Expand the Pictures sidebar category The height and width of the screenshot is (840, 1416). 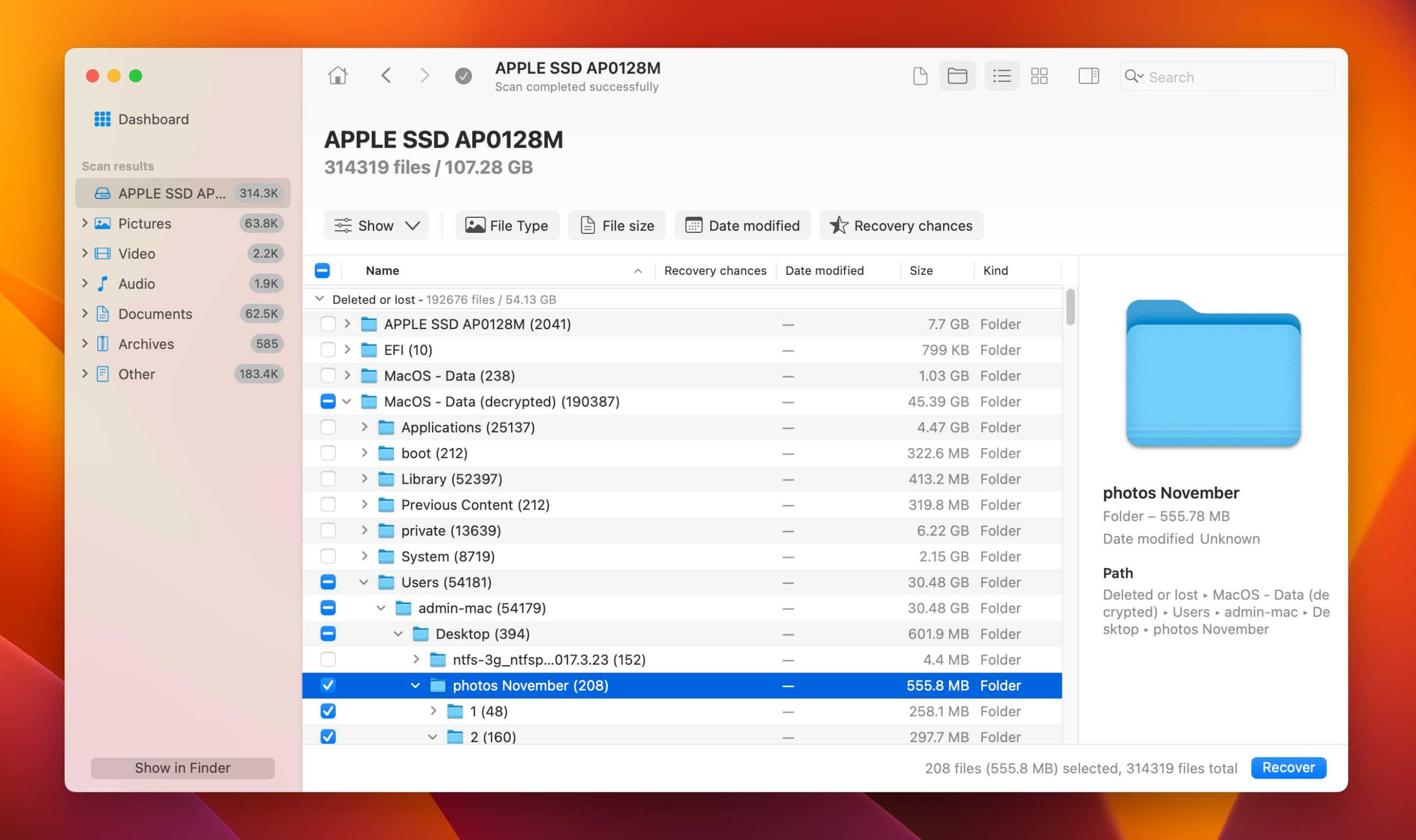(85, 223)
